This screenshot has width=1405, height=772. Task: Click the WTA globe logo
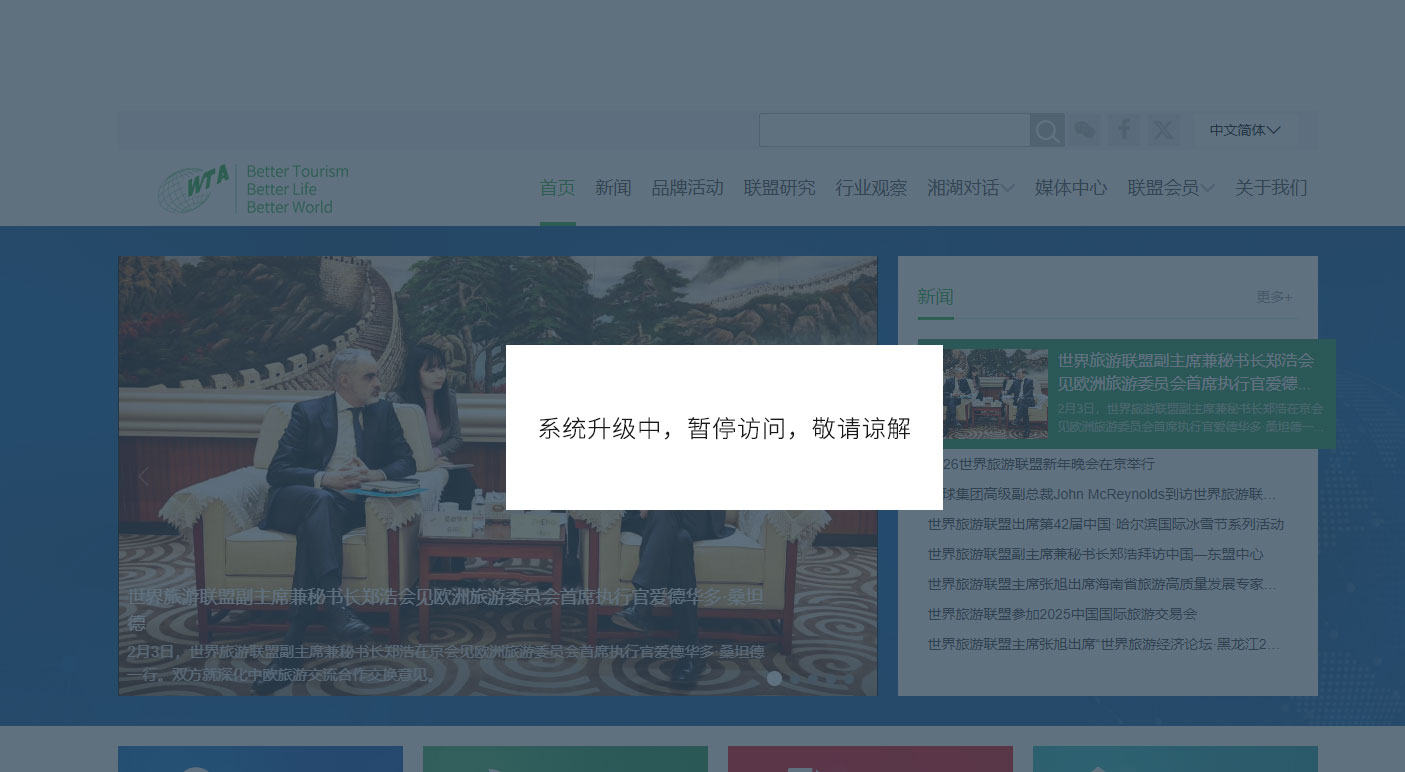pos(194,188)
